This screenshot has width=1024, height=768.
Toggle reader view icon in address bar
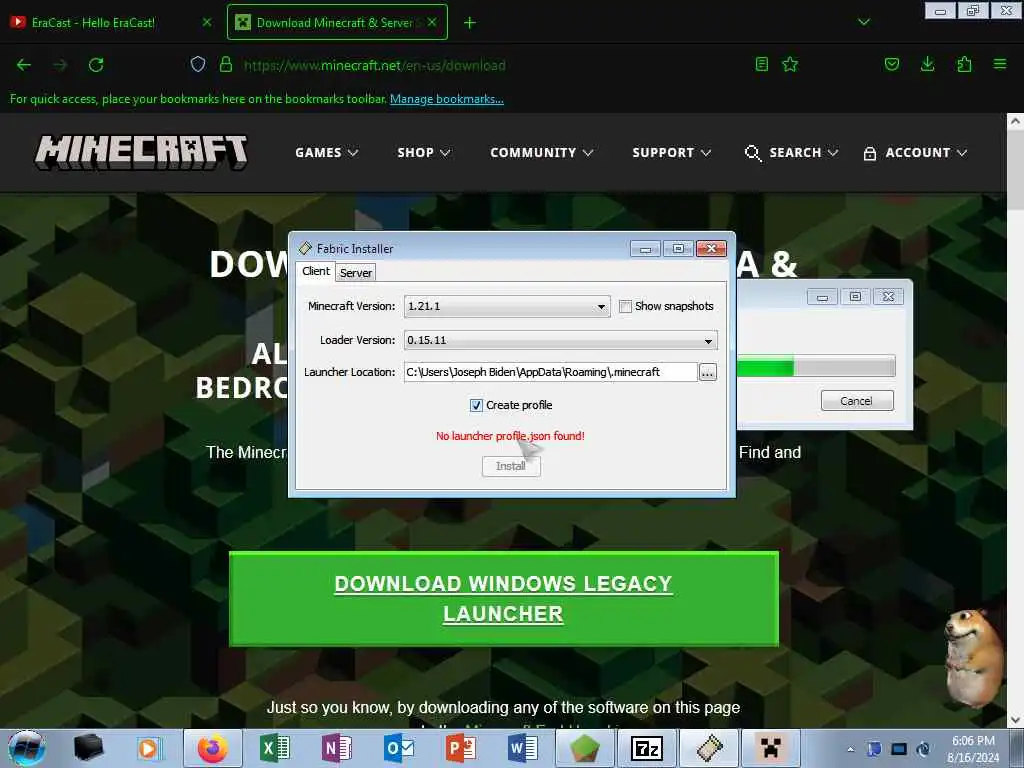(761, 64)
